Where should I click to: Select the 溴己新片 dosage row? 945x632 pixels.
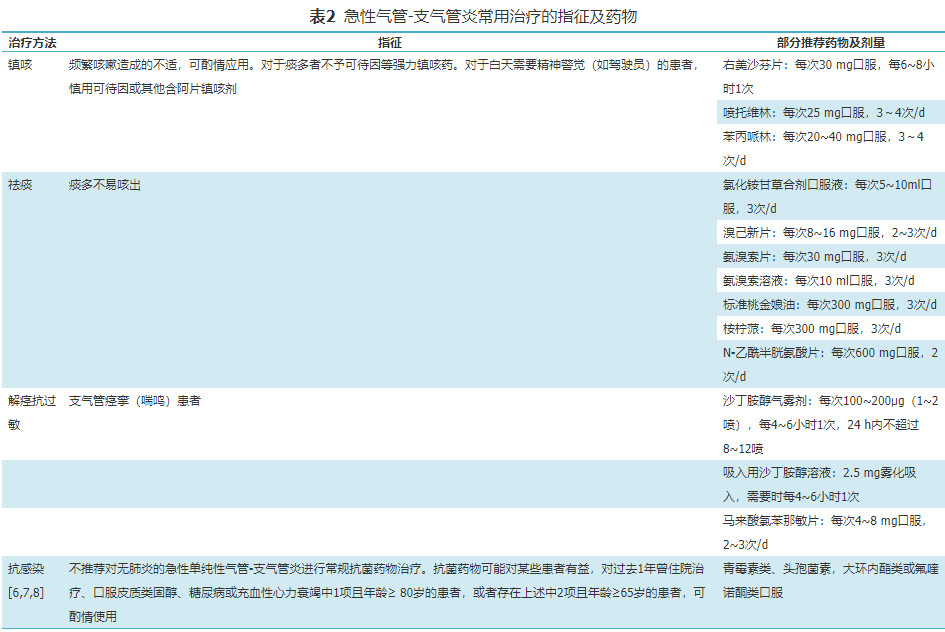[829, 232]
